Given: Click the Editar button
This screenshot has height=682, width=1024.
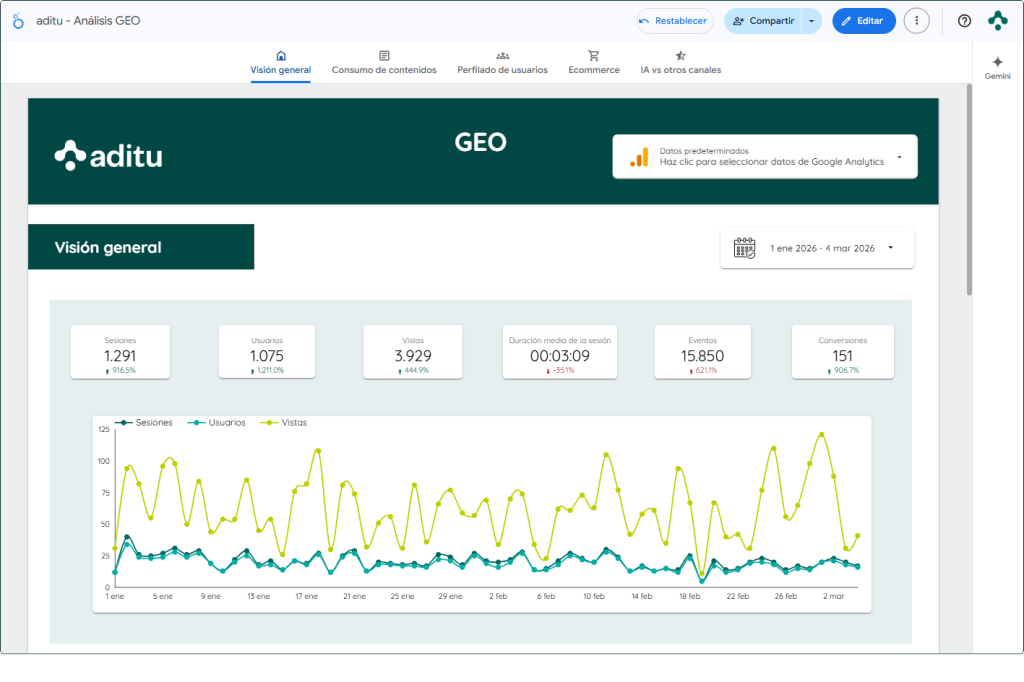Looking at the screenshot, I should 863,21.
